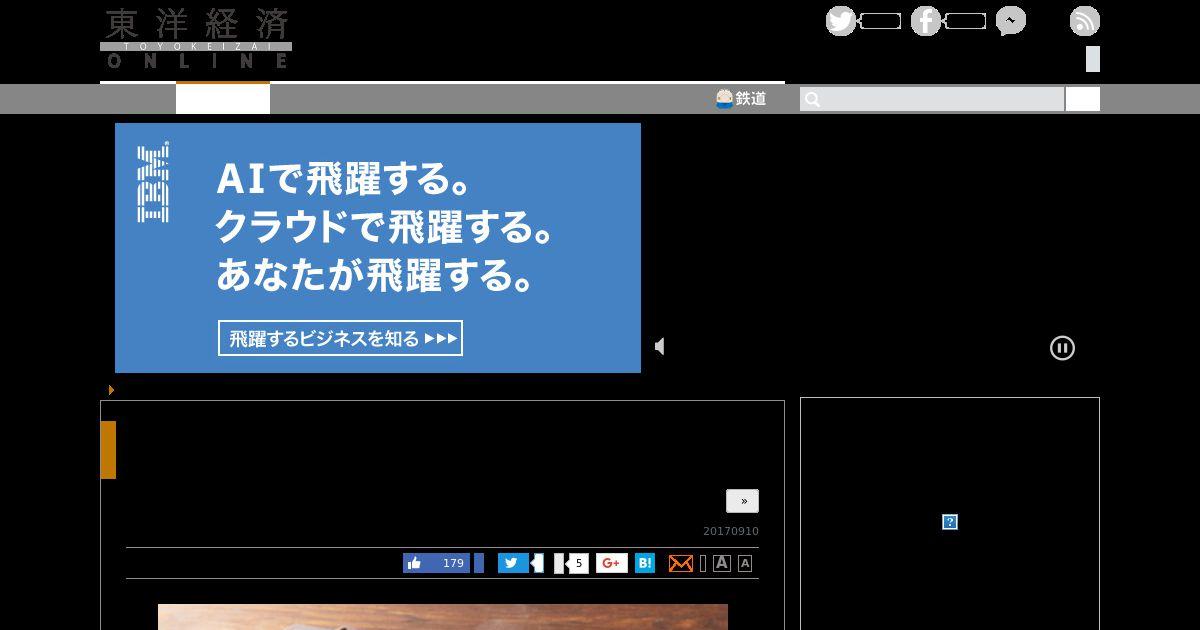Open the RSS feed icon
The image size is (1200, 630).
[x=1085, y=21]
